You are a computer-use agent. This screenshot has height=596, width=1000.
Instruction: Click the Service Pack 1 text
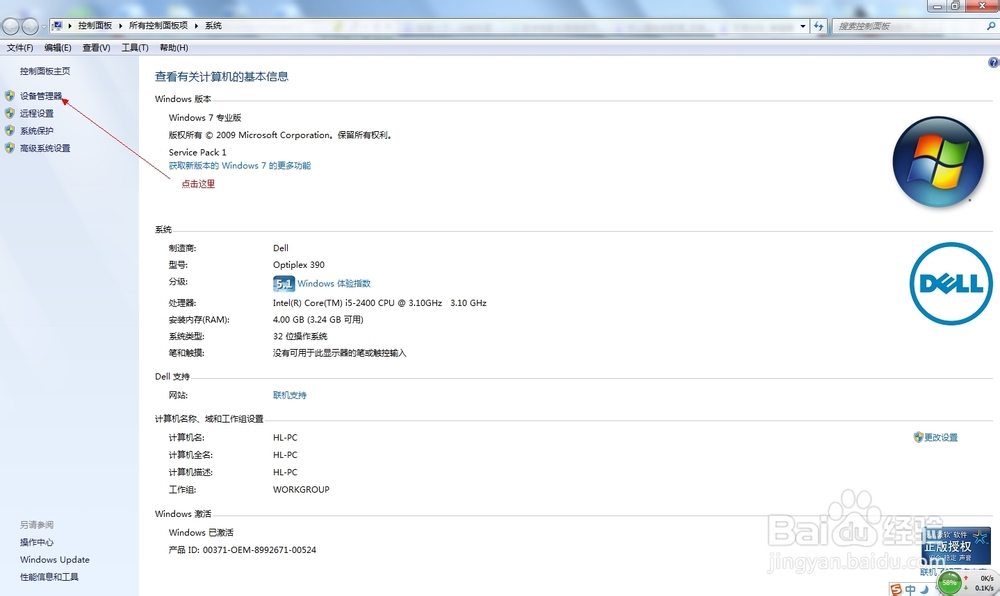pyautogui.click(x=197, y=152)
